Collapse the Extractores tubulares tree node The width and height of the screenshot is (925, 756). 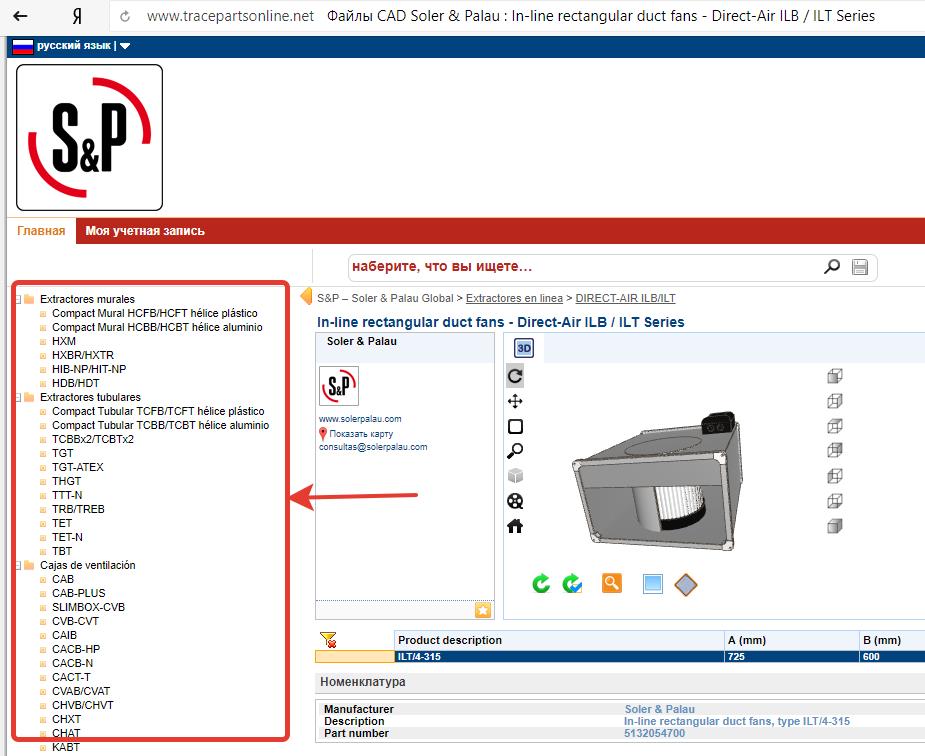click(18, 397)
